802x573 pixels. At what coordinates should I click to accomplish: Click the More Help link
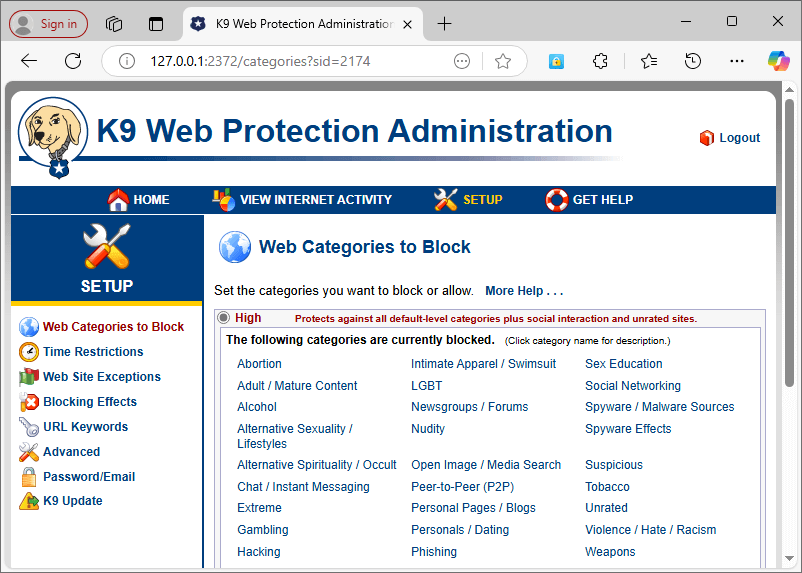click(x=524, y=291)
